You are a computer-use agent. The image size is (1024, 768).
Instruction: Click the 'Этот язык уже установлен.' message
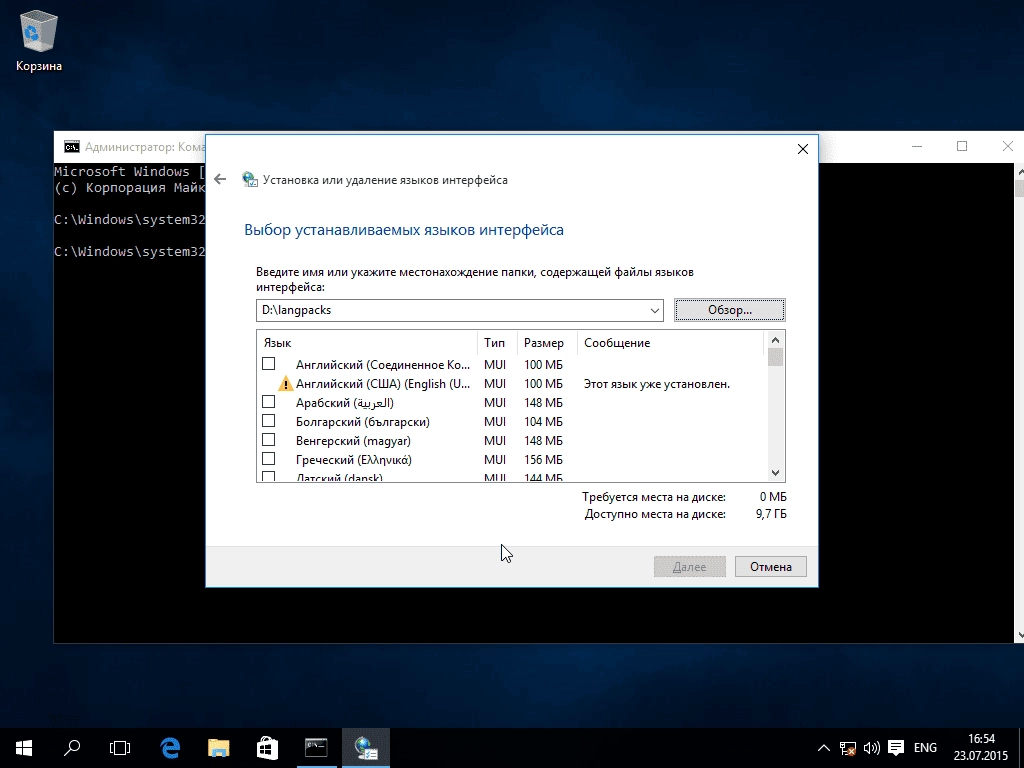coord(657,384)
